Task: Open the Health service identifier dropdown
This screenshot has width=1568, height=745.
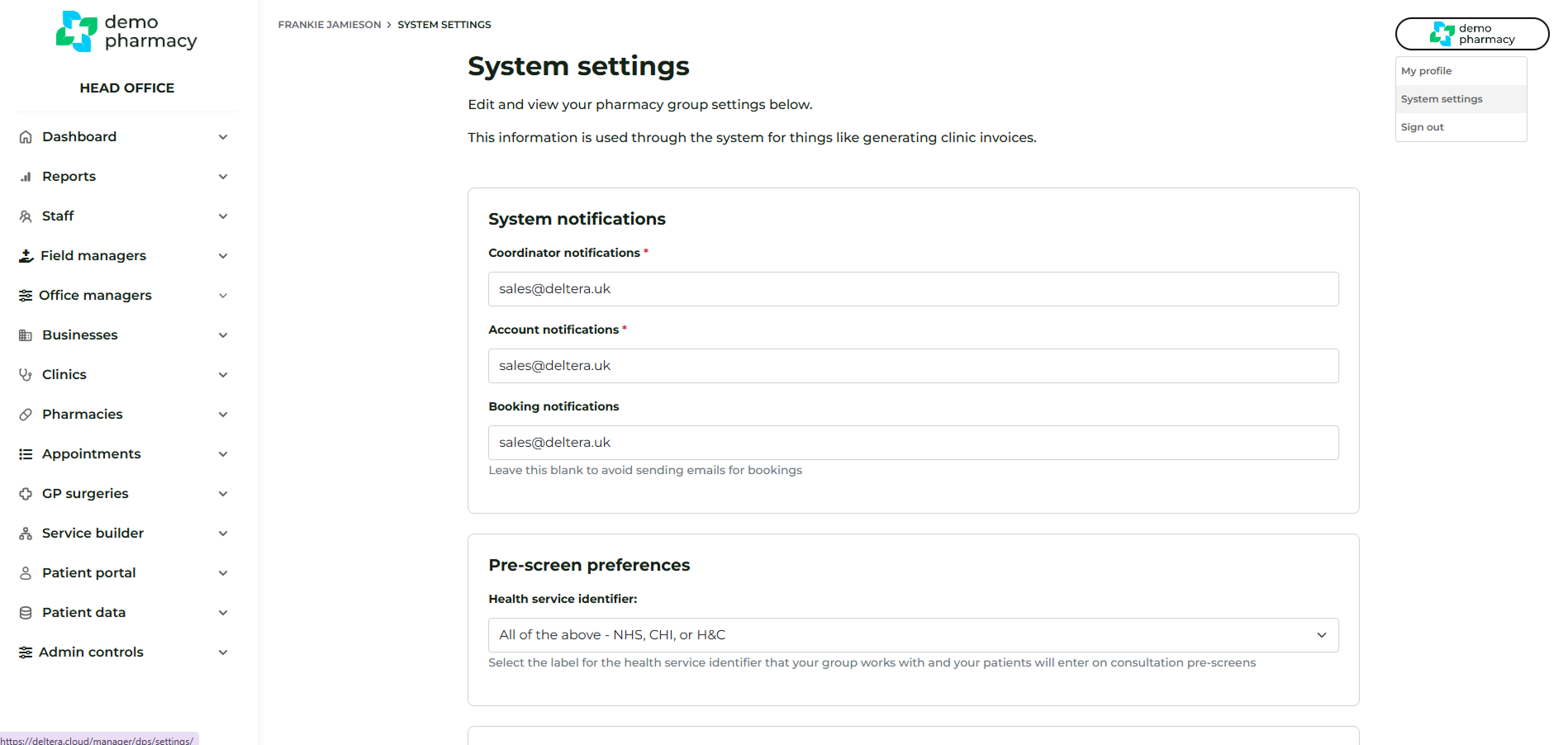Action: click(913, 635)
